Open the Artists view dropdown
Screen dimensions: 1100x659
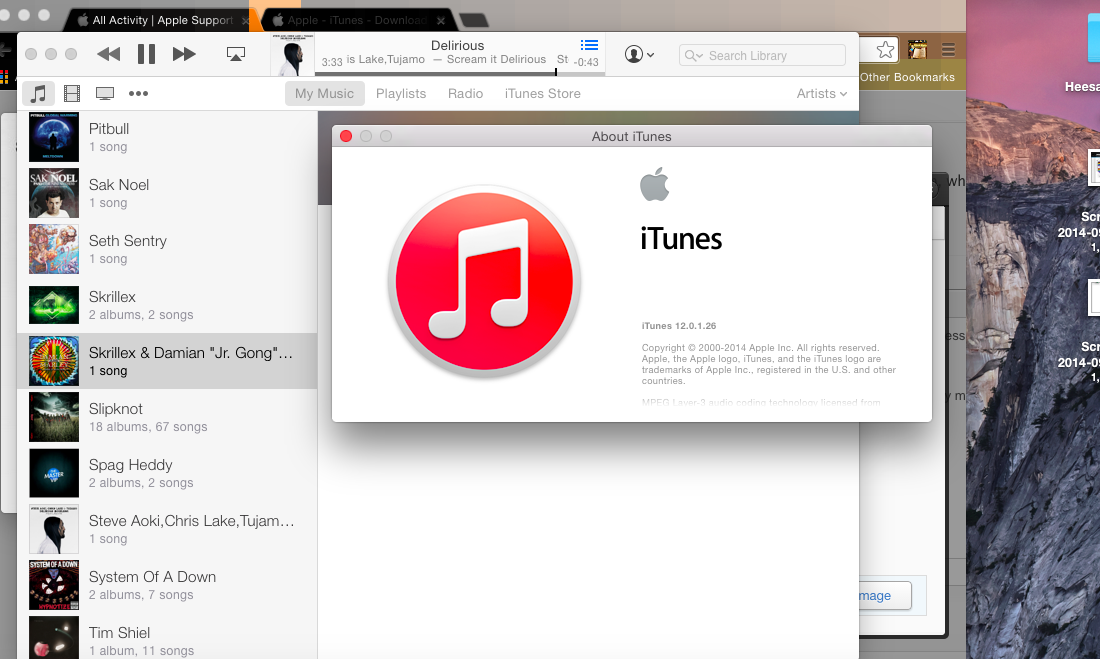(x=821, y=93)
